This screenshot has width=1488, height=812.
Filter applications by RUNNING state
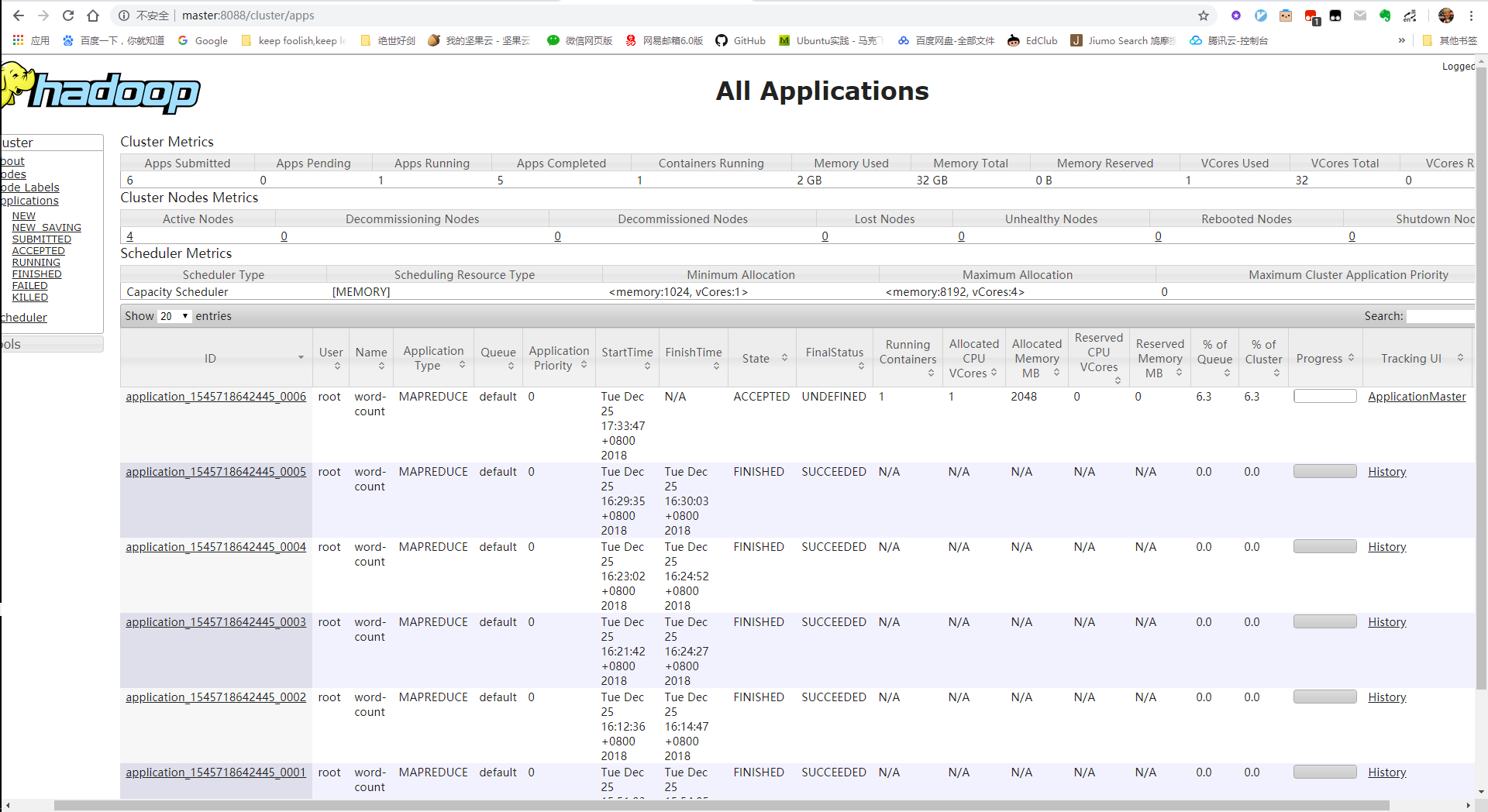click(36, 263)
